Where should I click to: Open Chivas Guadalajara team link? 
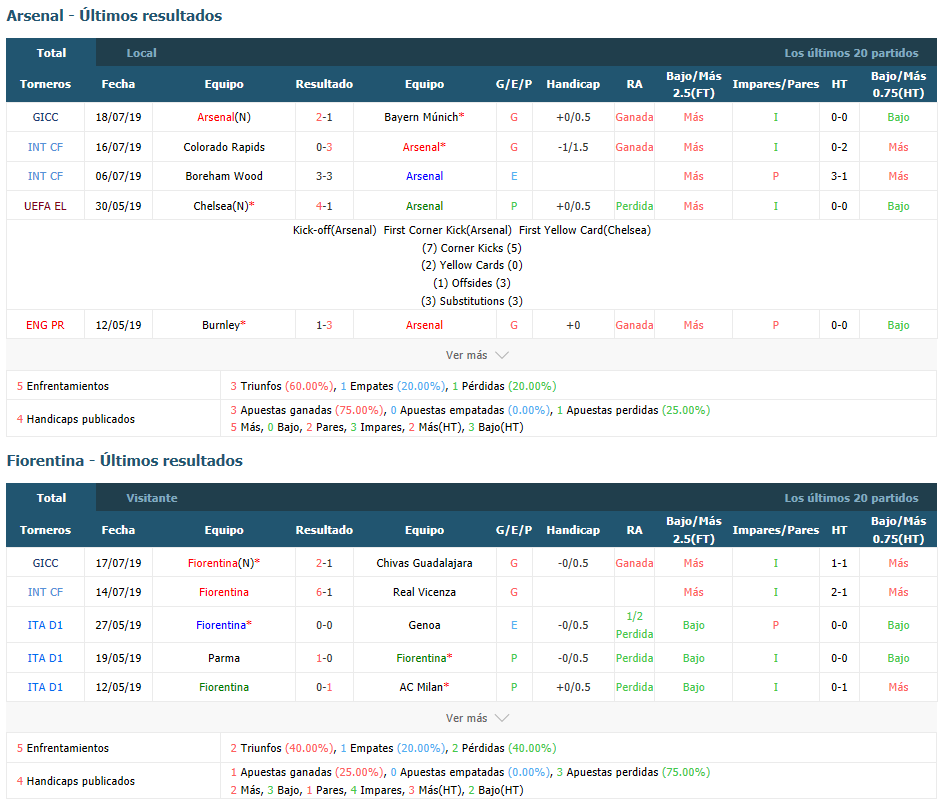click(x=424, y=563)
